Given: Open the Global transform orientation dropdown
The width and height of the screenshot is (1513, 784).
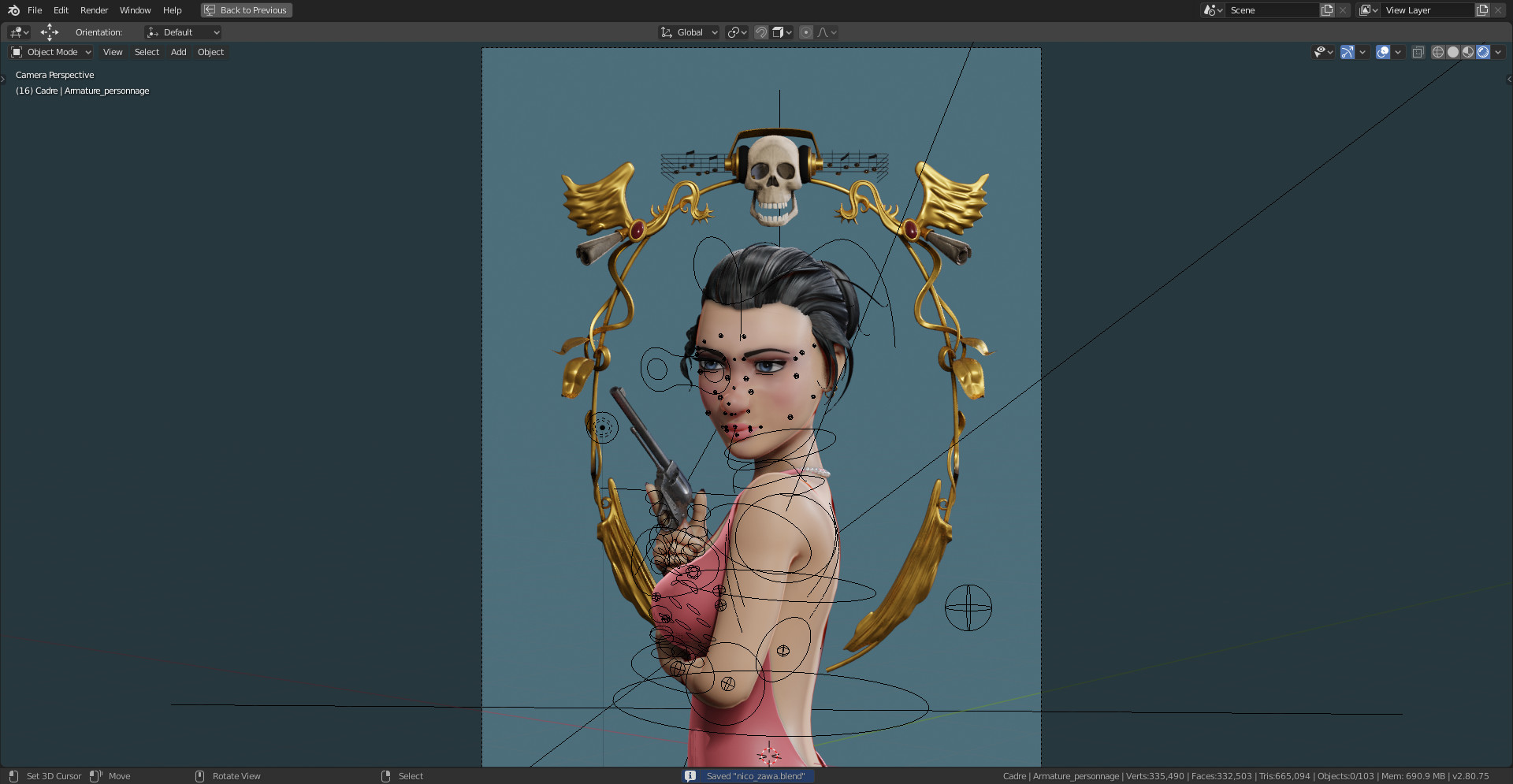Looking at the screenshot, I should [x=689, y=32].
